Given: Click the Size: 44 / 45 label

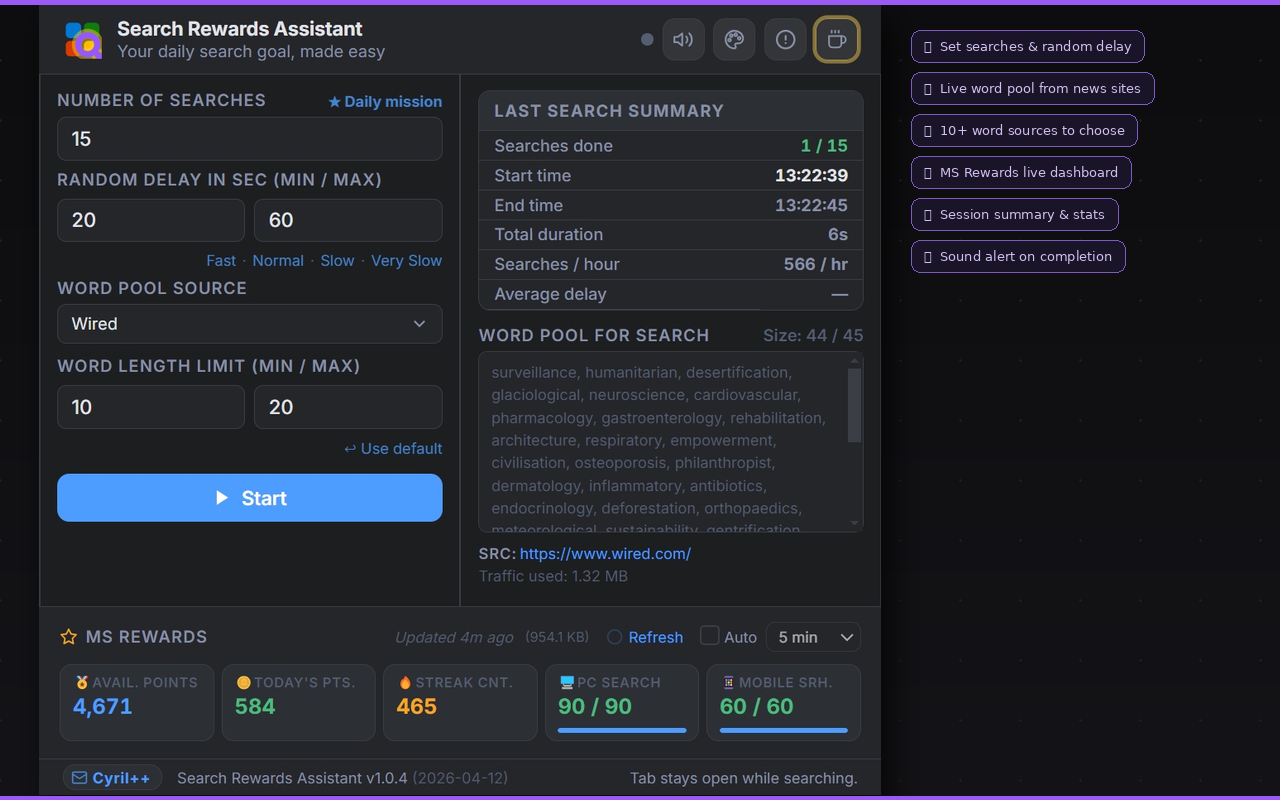Looking at the screenshot, I should tap(813, 335).
